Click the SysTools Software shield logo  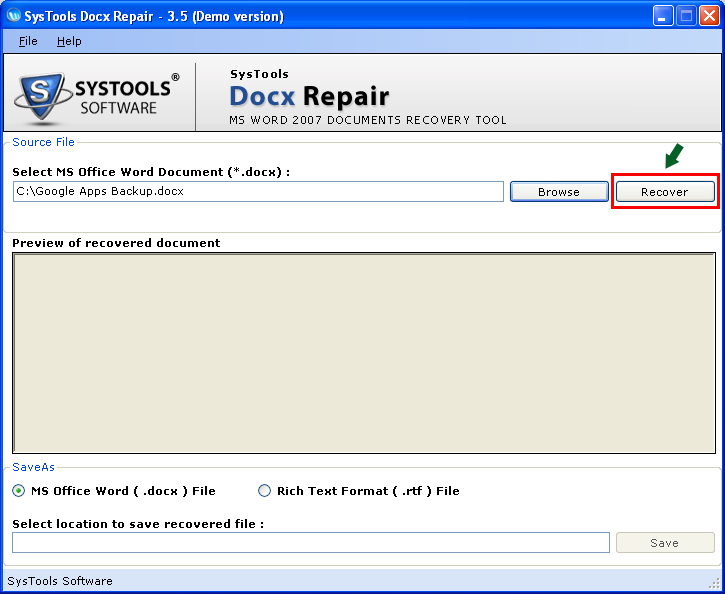[41, 99]
